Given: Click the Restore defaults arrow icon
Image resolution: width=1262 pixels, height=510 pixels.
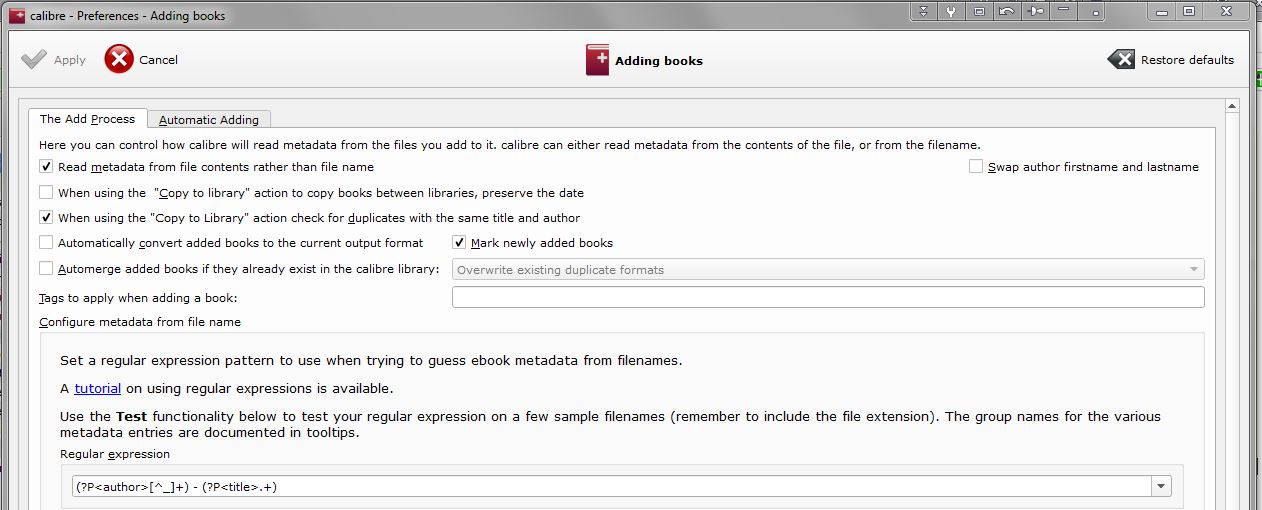Looking at the screenshot, I should point(1121,60).
